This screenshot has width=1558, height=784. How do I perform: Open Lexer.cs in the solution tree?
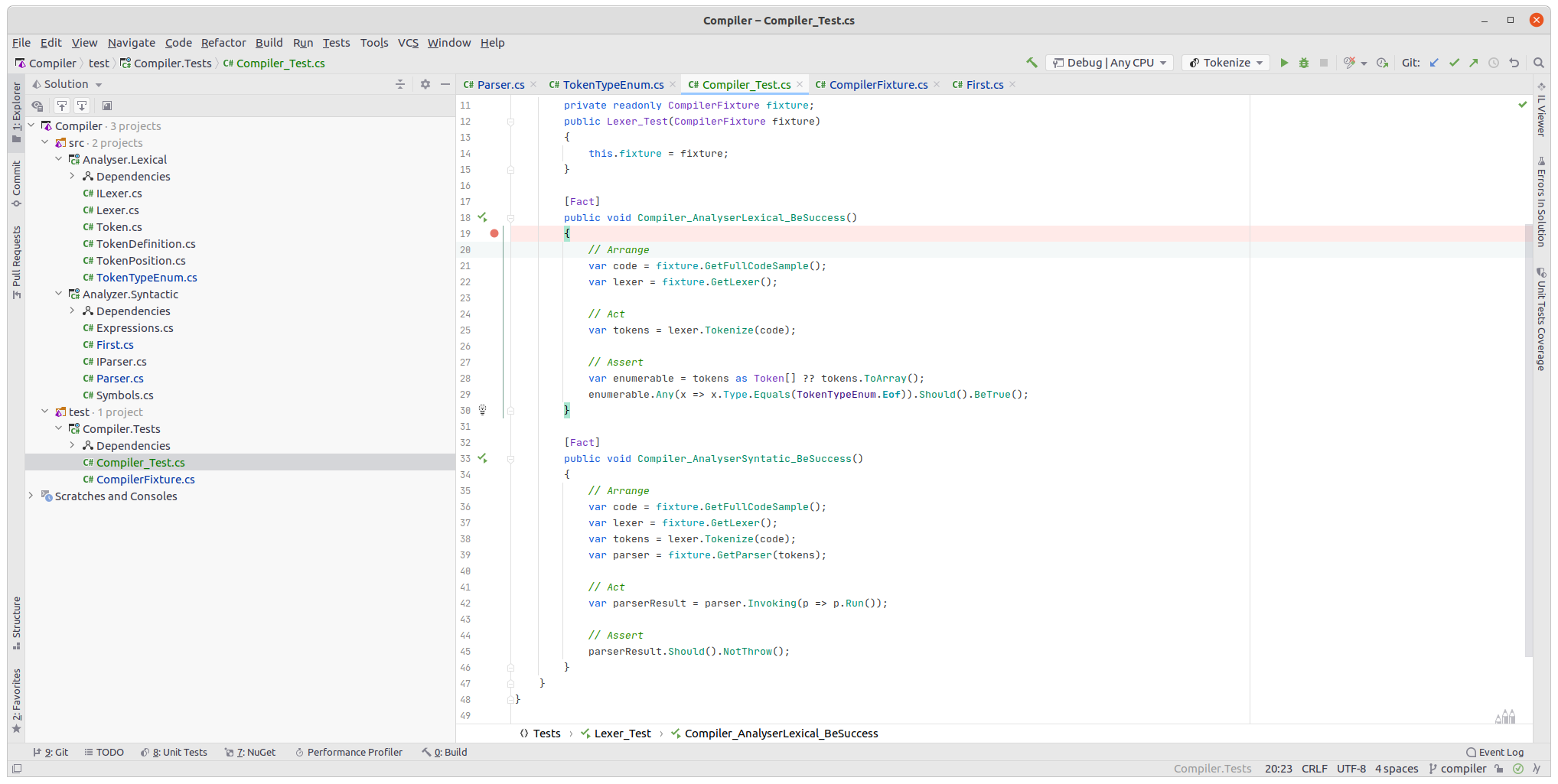click(x=117, y=210)
